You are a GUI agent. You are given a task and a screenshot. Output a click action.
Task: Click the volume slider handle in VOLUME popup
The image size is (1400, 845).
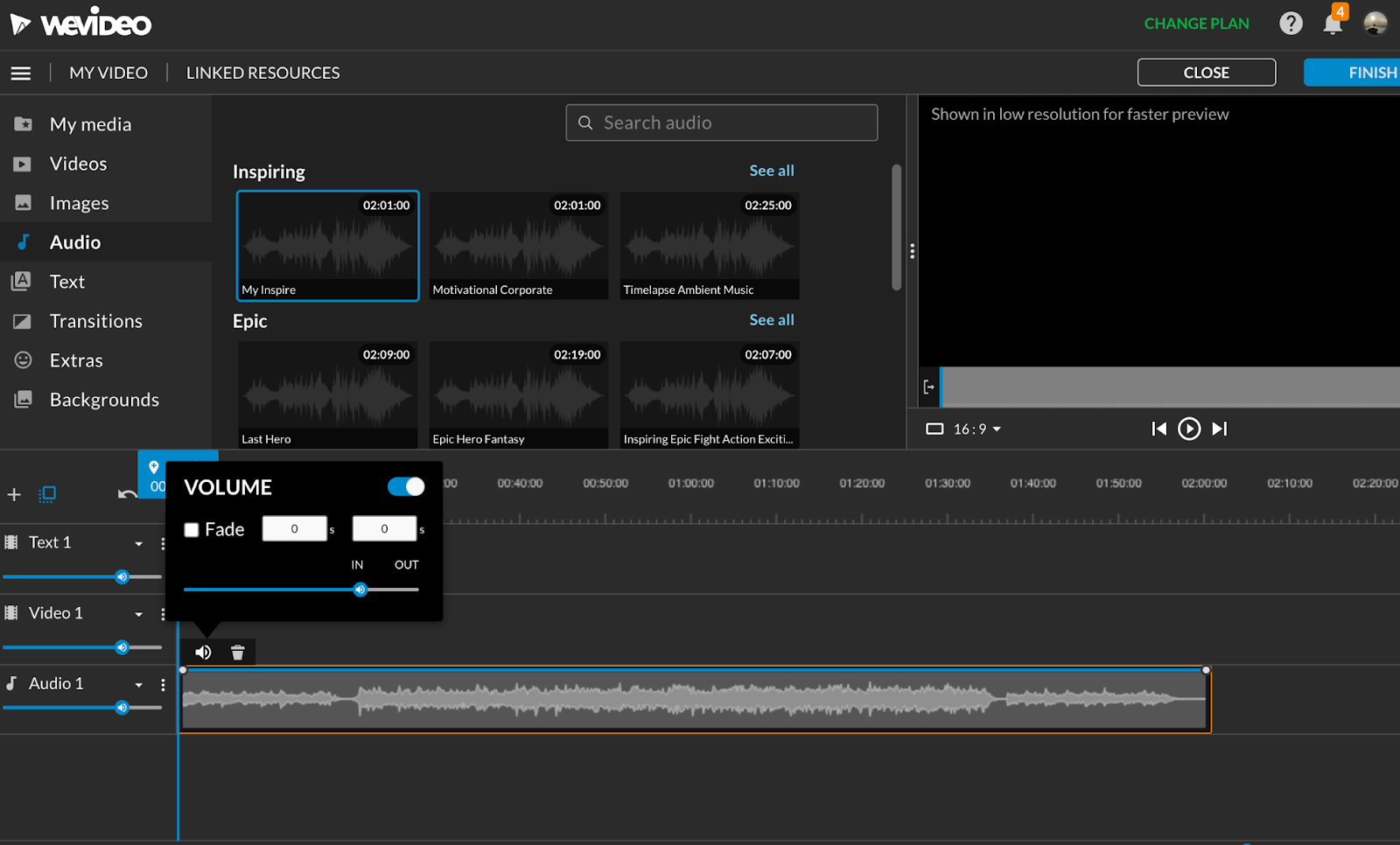pyautogui.click(x=360, y=590)
